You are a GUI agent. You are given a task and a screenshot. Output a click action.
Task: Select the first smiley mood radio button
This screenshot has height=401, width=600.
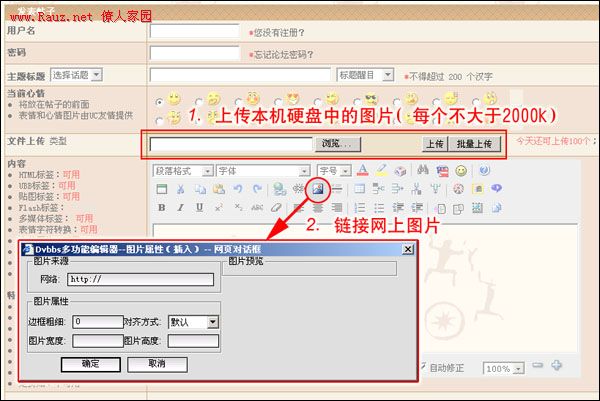click(x=158, y=102)
